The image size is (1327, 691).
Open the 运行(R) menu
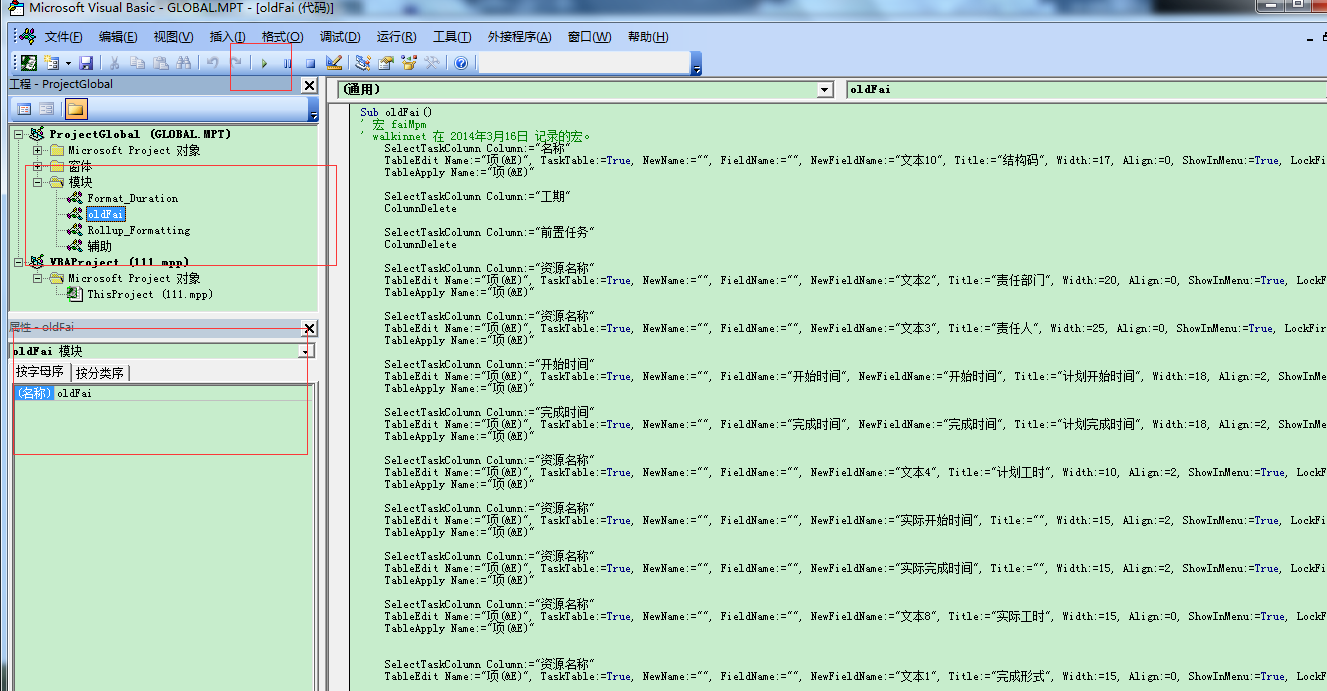pos(397,37)
